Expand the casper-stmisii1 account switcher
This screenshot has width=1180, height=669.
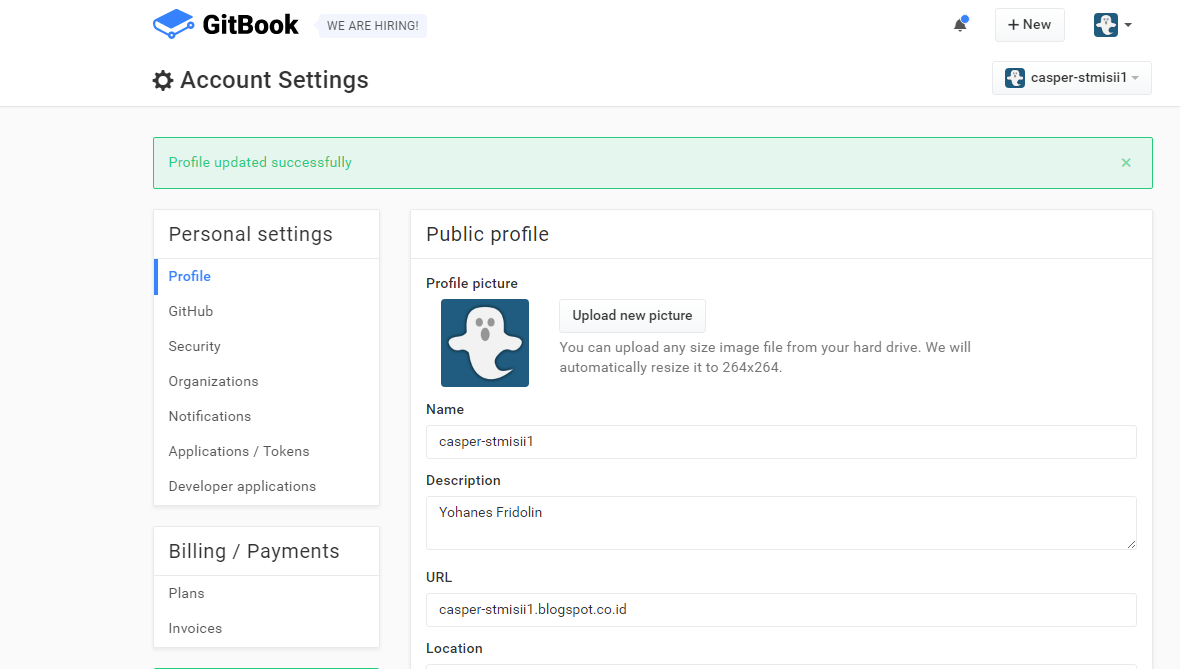coord(1072,78)
